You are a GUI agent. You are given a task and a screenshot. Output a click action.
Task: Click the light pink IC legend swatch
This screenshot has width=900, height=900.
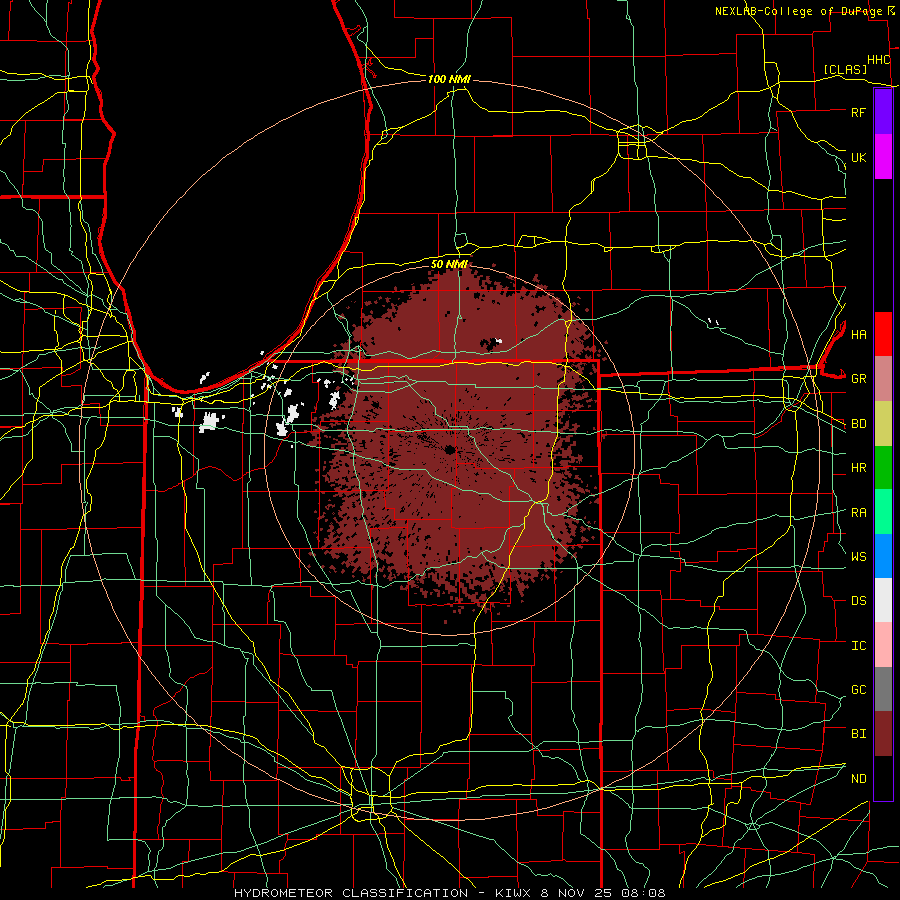coord(883,645)
